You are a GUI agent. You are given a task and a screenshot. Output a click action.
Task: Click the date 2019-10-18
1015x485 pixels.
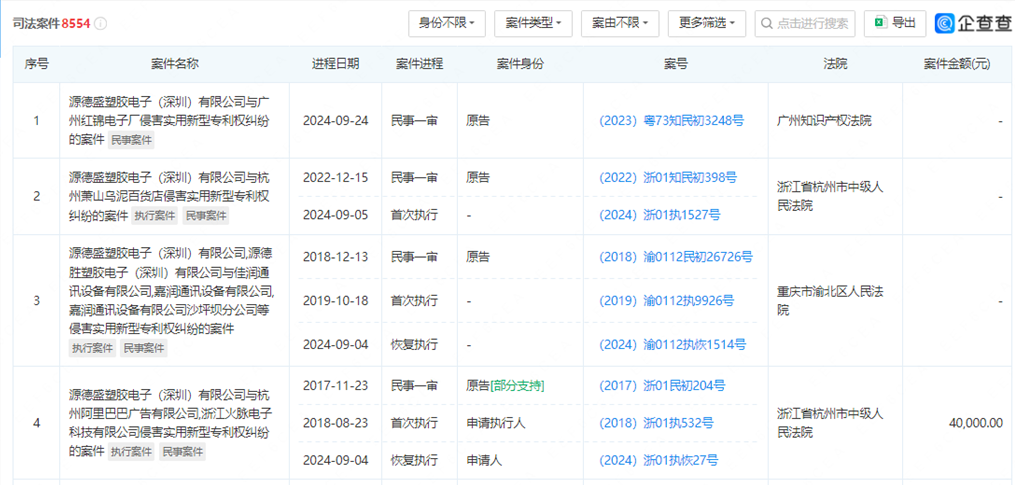[x=335, y=300]
